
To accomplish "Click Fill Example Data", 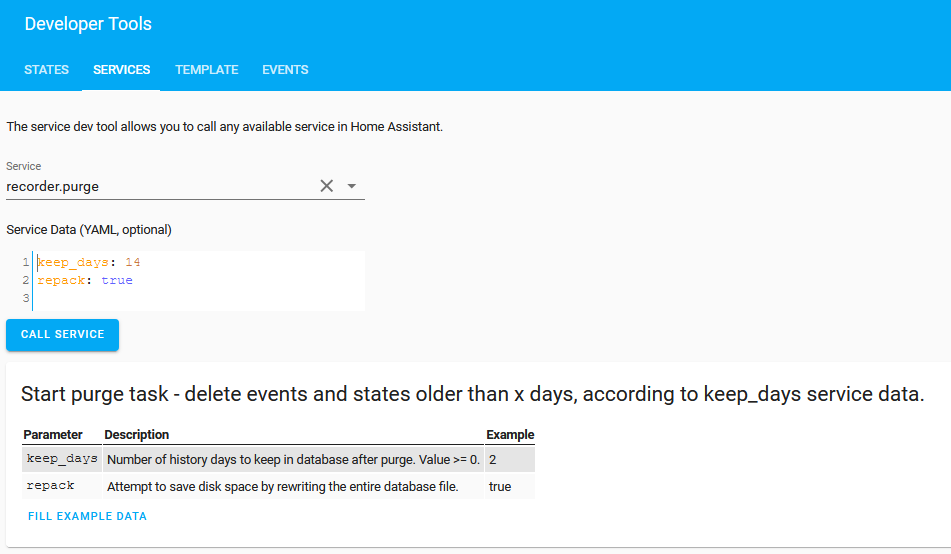I will coord(87,516).
